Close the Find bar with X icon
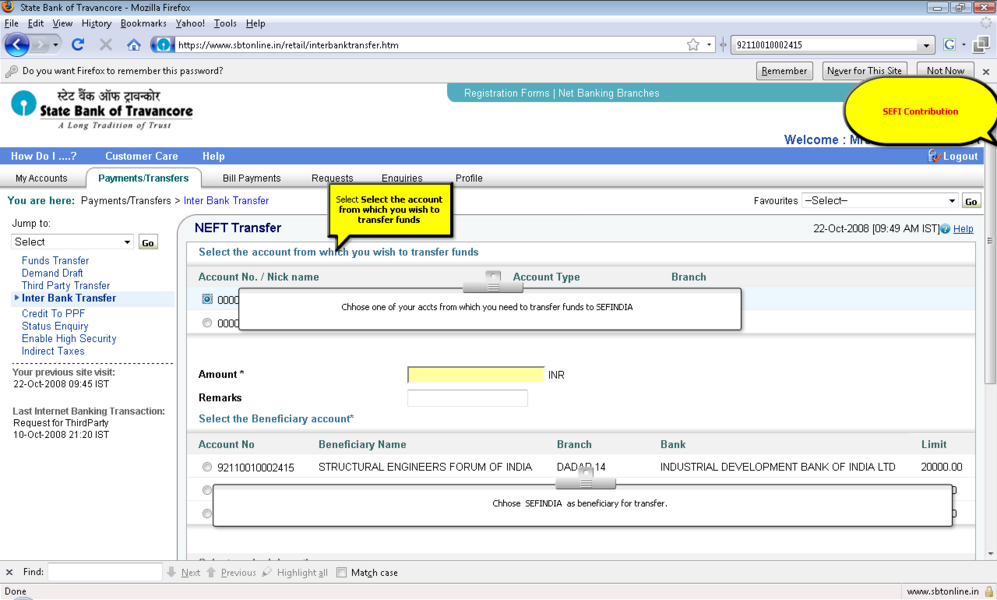 (x=9, y=573)
